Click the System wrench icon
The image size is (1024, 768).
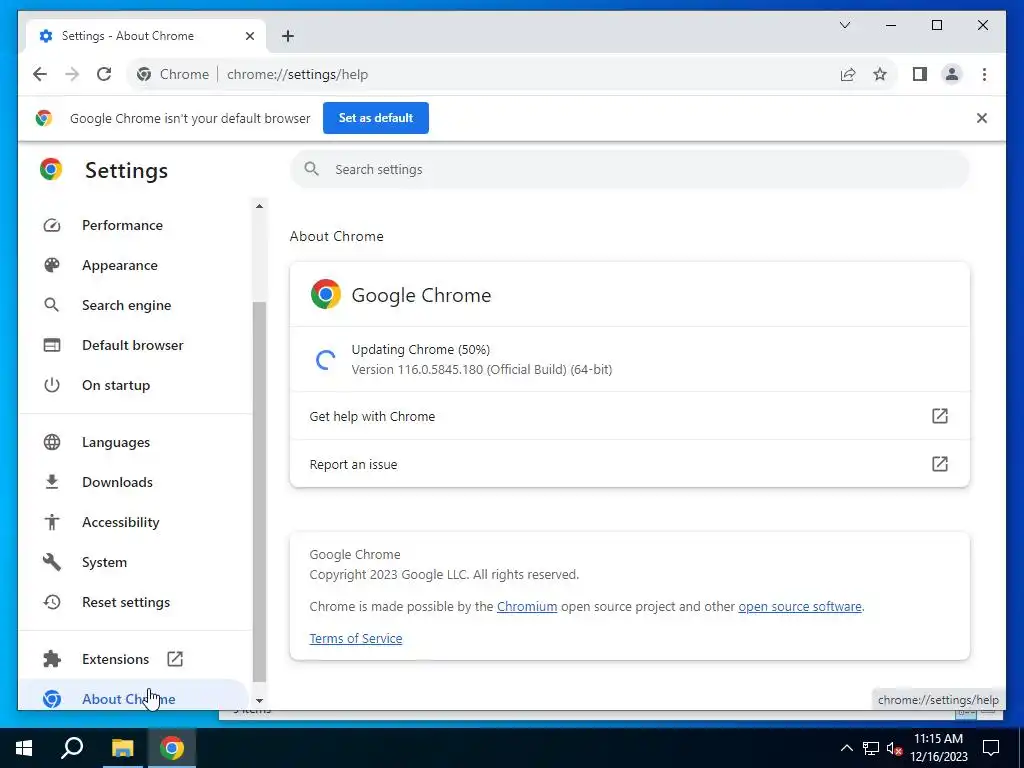tap(52, 562)
